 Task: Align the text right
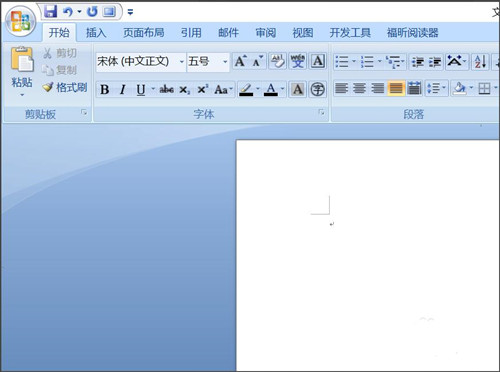pyautogui.click(x=377, y=89)
